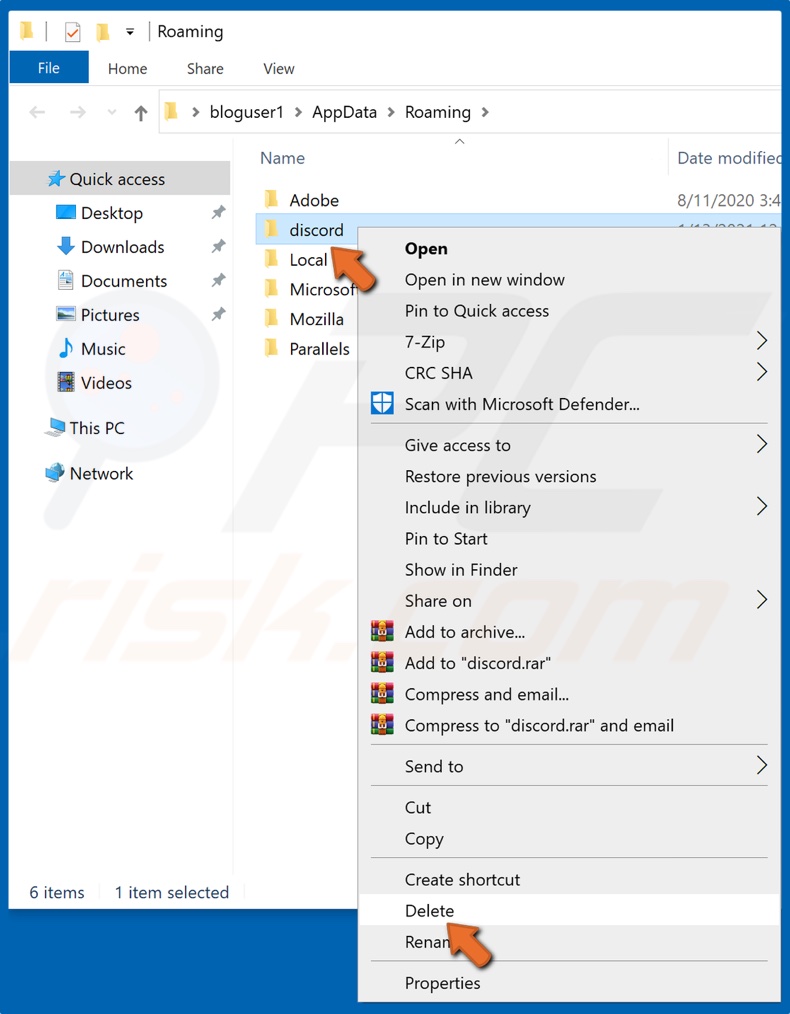This screenshot has height=1014, width=790.
Task: Select the Mozilla folder
Action: (x=316, y=319)
